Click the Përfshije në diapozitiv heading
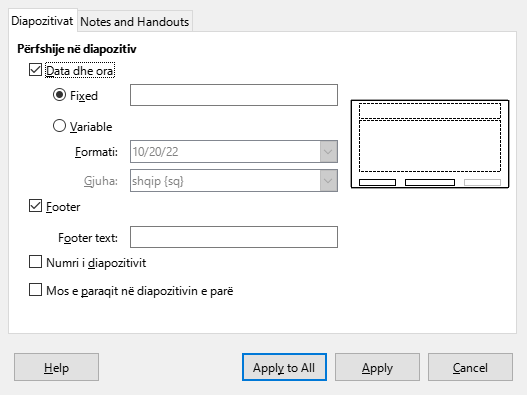 coord(77,49)
